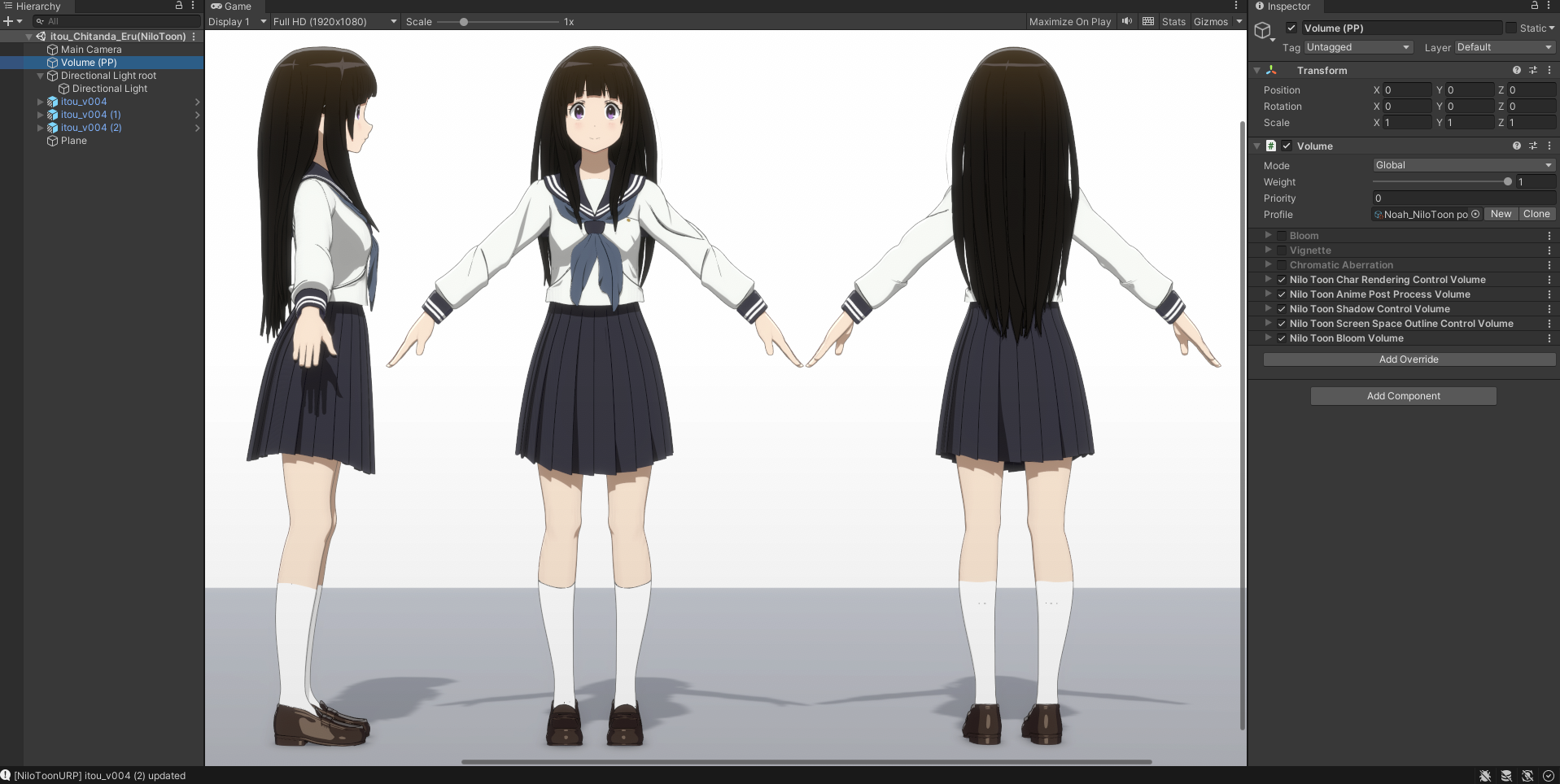The height and width of the screenshot is (784, 1560).
Task: Adjust the Volume Weight slider handle
Action: click(1508, 182)
